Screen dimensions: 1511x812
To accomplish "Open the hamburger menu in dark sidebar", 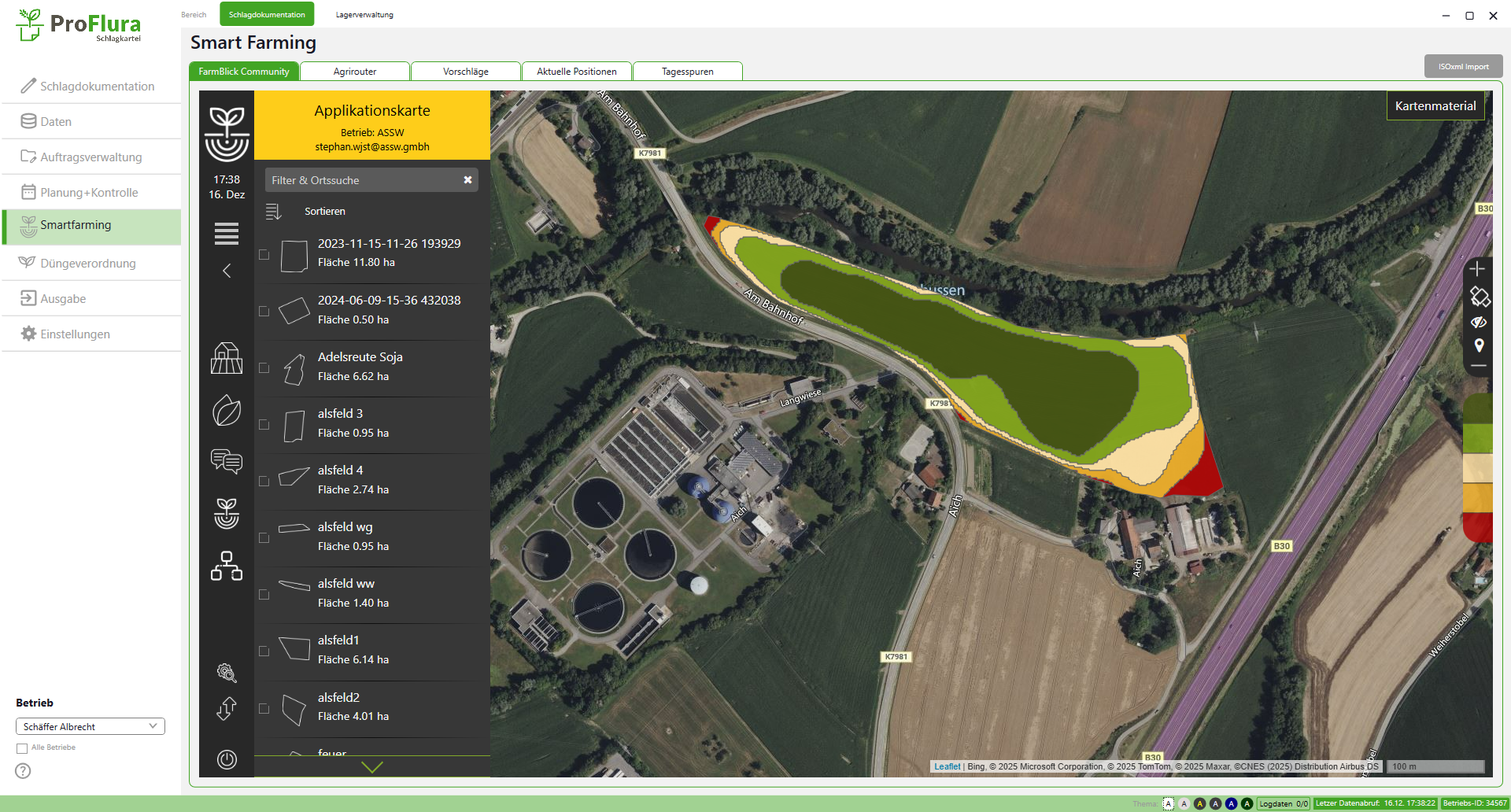I will [227, 234].
